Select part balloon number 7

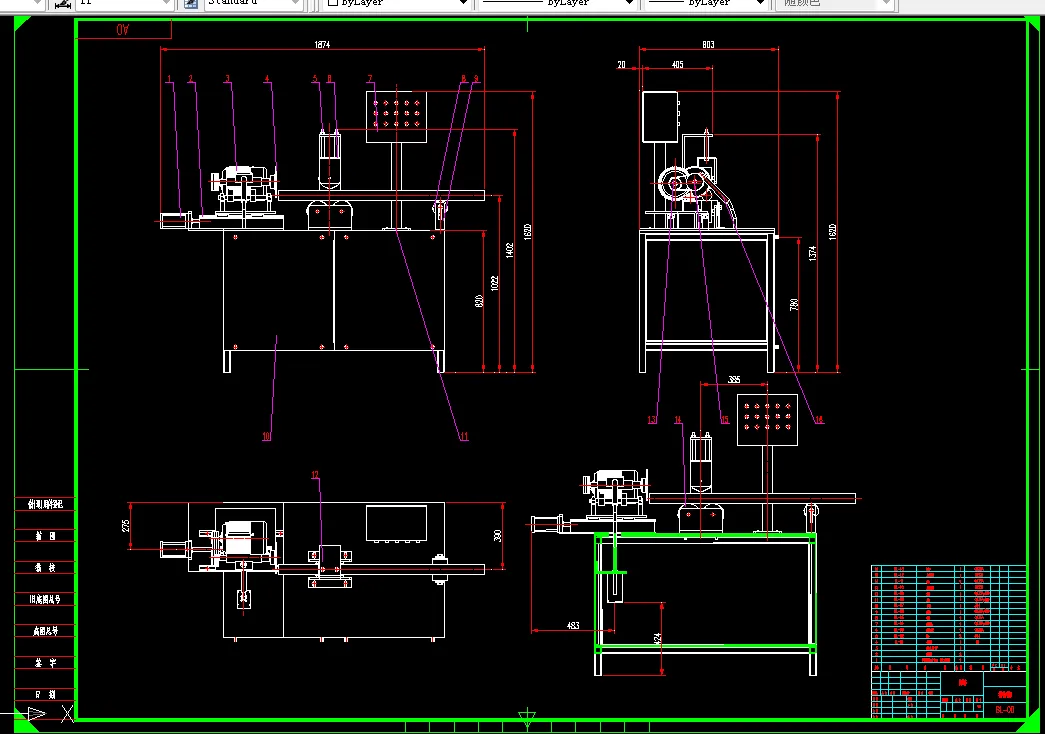pyautogui.click(x=370, y=79)
